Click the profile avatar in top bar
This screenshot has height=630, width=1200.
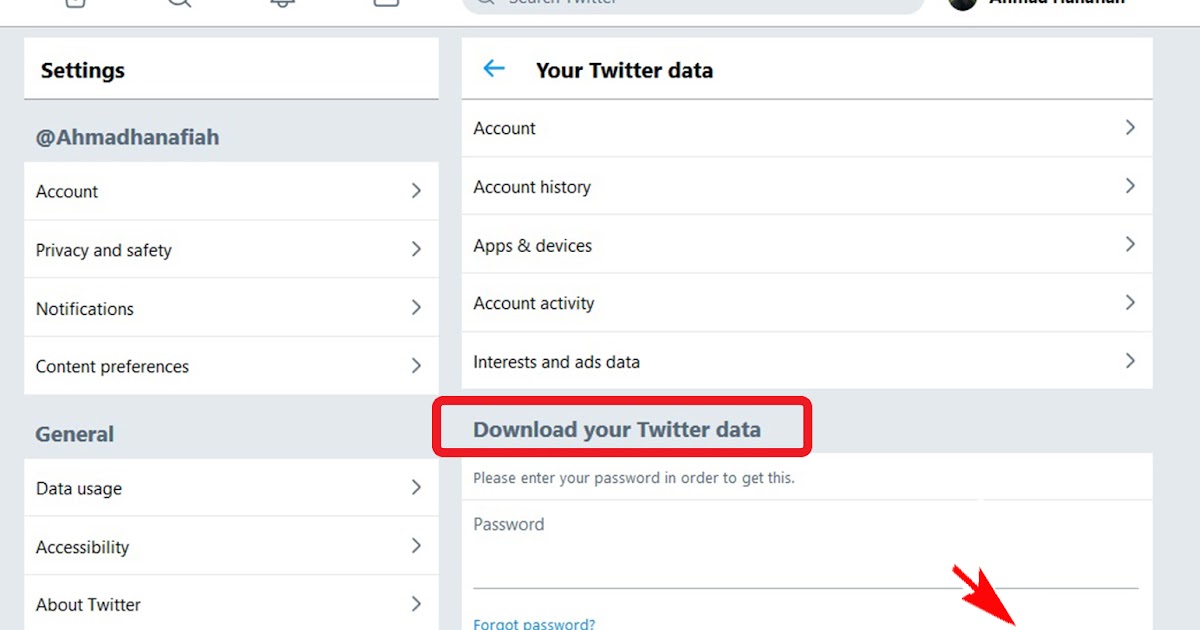[x=962, y=3]
